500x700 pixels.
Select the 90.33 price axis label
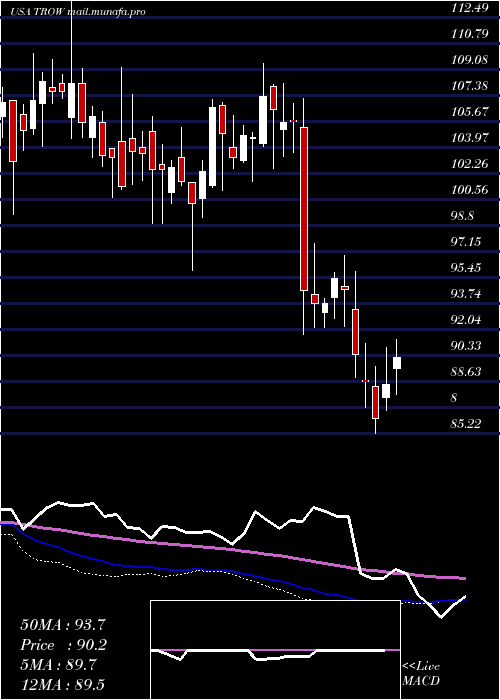click(x=466, y=346)
